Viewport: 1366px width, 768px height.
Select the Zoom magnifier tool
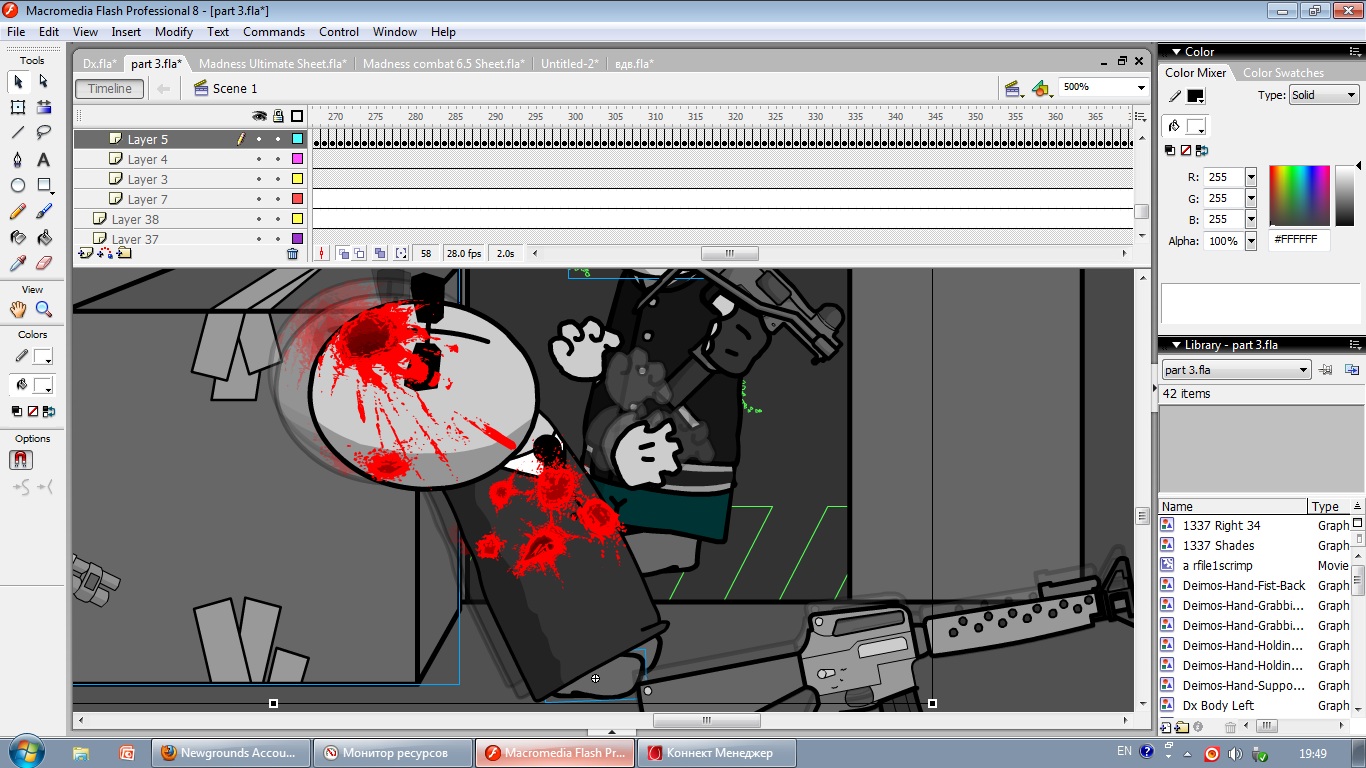tap(43, 309)
